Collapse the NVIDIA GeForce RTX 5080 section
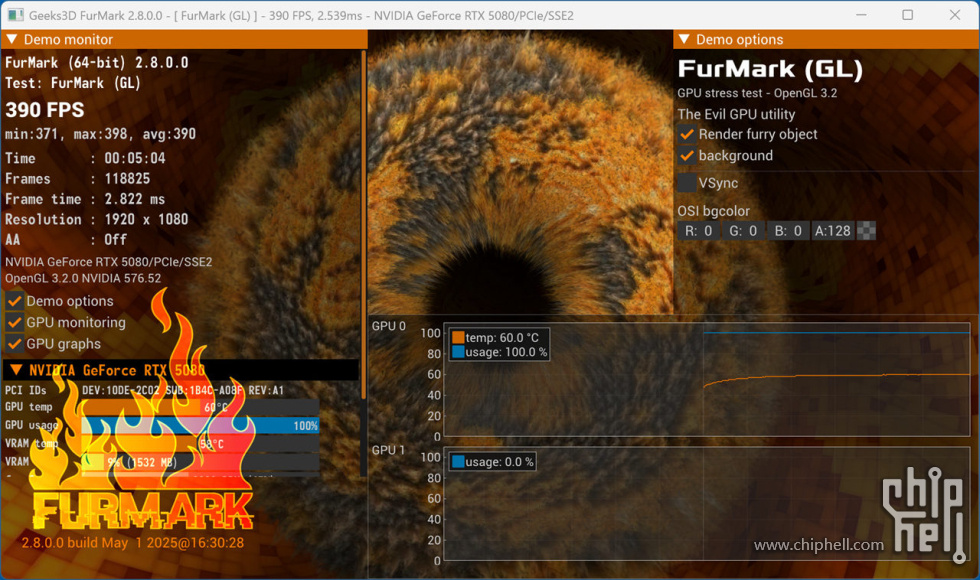 [16, 370]
